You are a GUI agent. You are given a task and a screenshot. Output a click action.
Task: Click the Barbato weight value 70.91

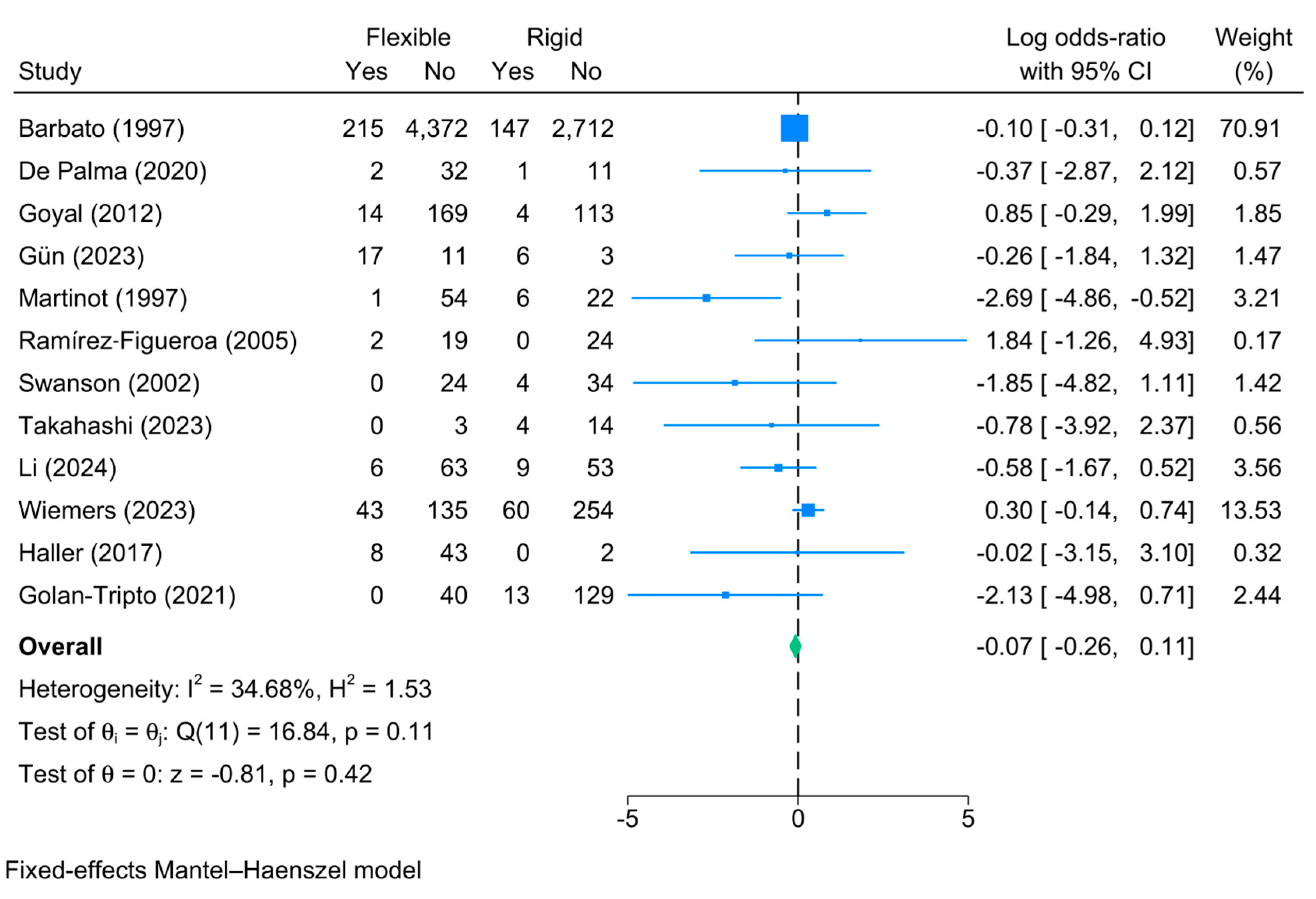(1250, 129)
